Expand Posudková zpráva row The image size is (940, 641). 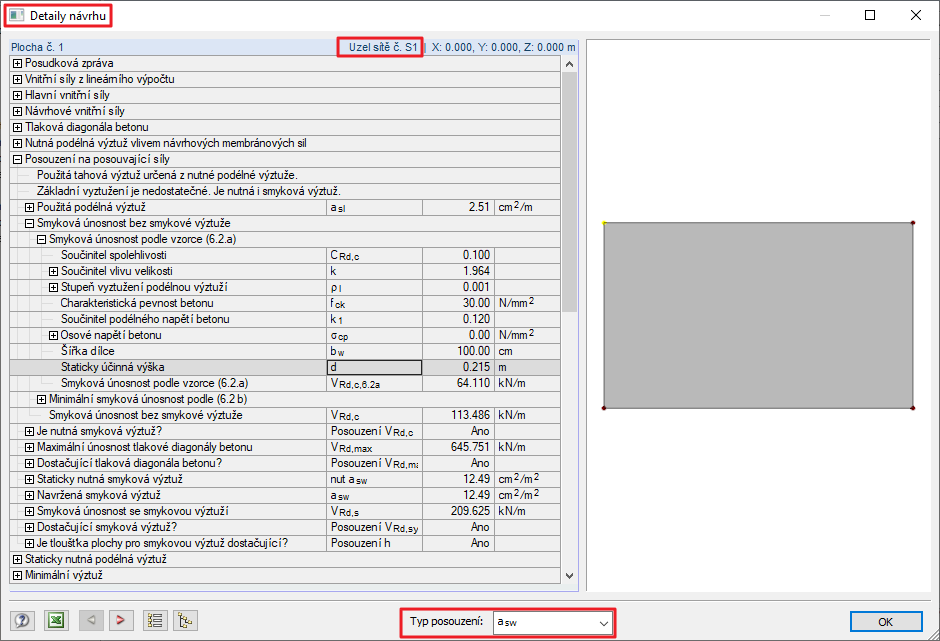click(x=17, y=63)
